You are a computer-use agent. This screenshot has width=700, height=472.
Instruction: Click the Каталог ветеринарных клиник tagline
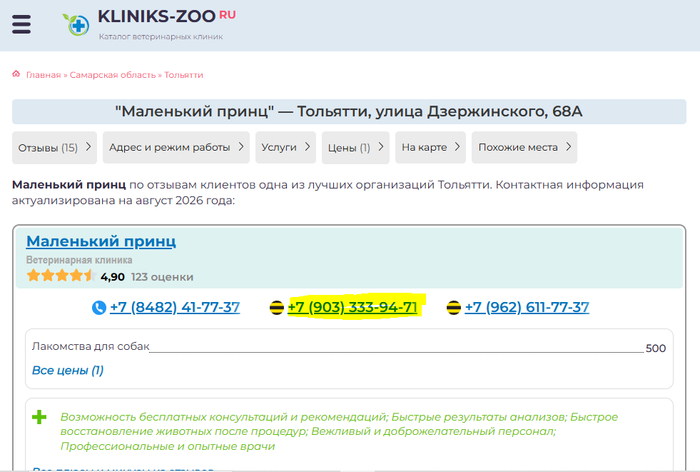pyautogui.click(x=161, y=37)
